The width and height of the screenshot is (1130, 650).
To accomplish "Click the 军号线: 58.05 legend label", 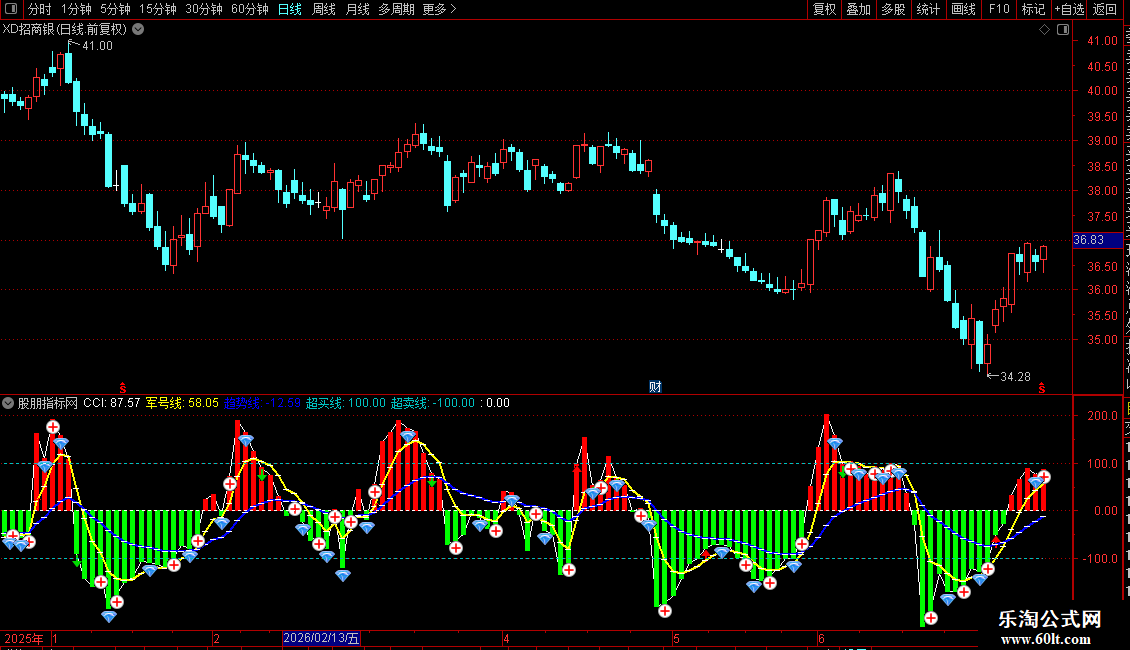I will 182,403.
